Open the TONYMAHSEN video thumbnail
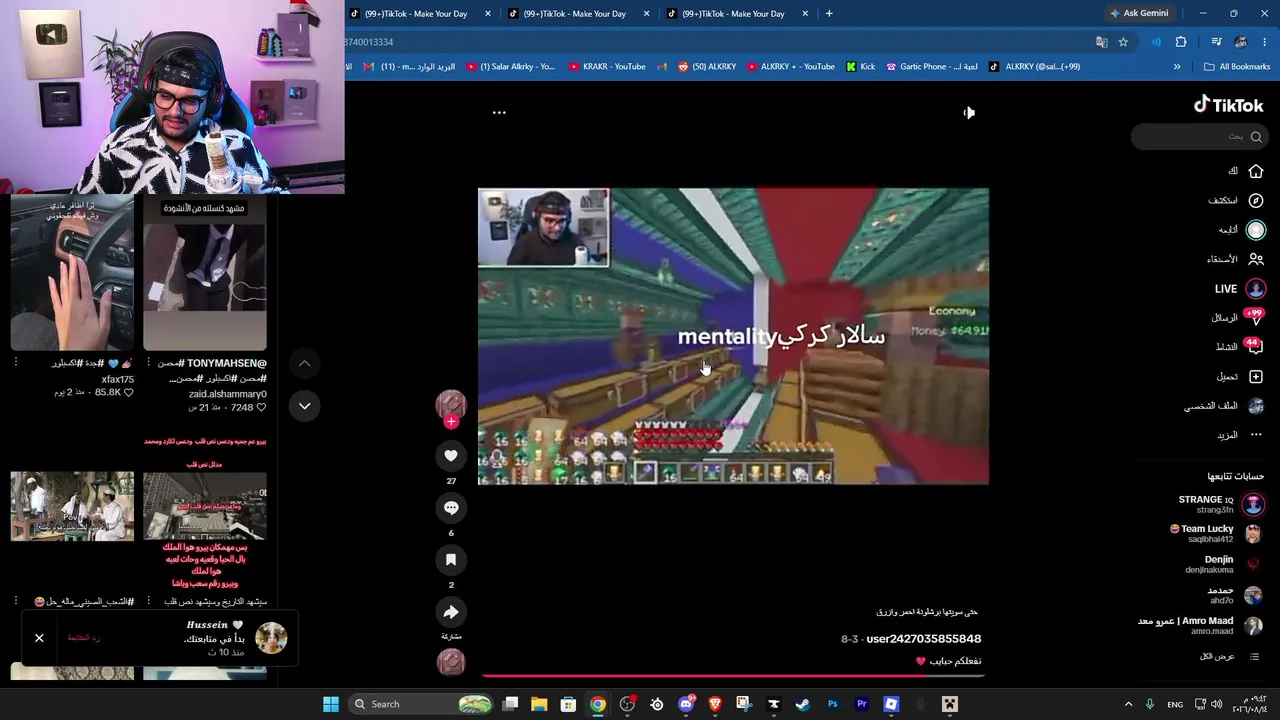The width and height of the screenshot is (1280, 720). [x=204, y=273]
